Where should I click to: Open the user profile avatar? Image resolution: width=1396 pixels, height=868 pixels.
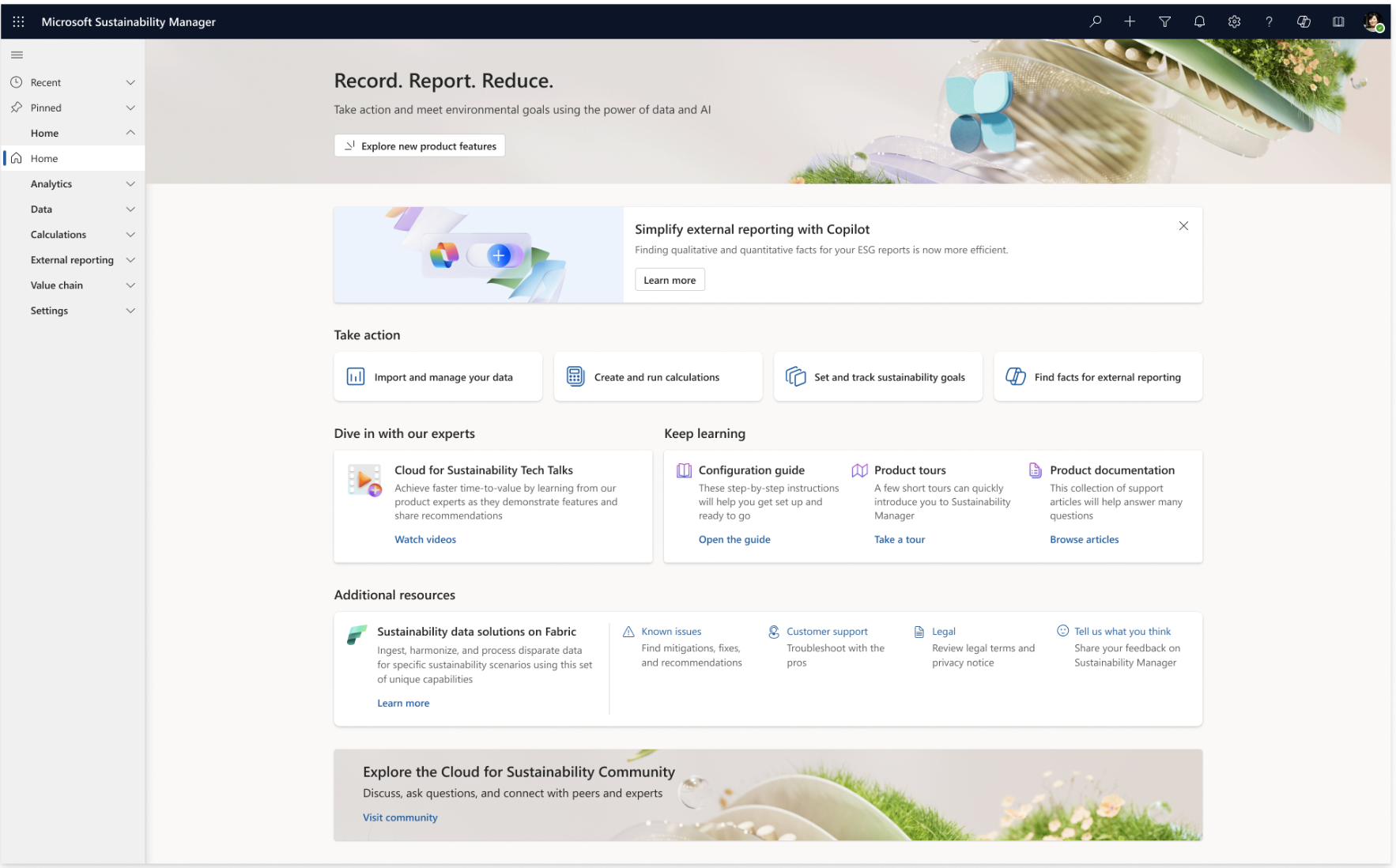1373,21
